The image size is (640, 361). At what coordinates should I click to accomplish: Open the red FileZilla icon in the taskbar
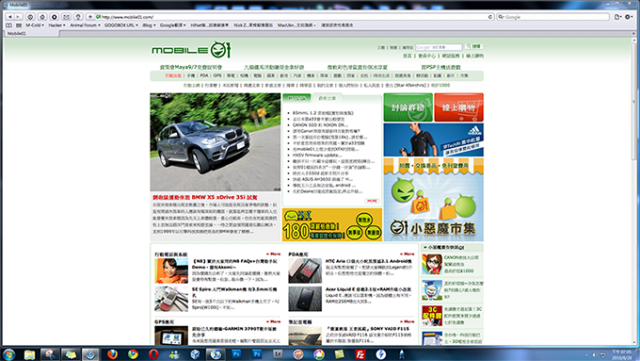360,354
